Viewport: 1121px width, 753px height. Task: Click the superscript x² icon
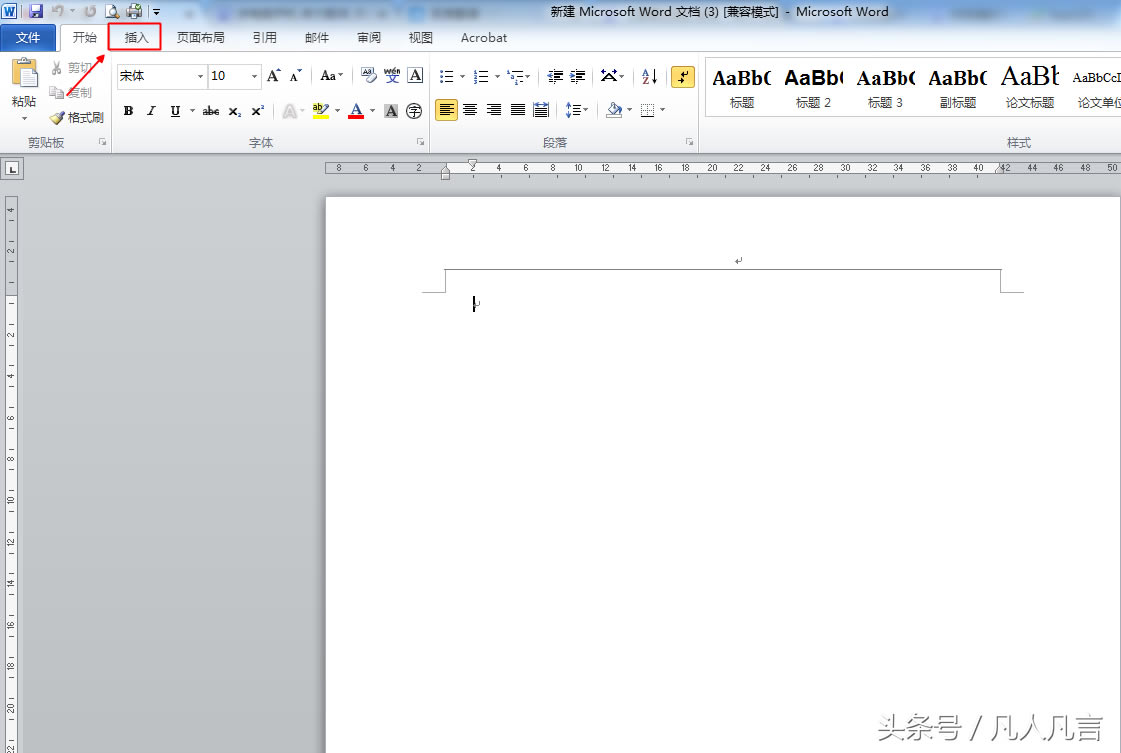click(257, 111)
